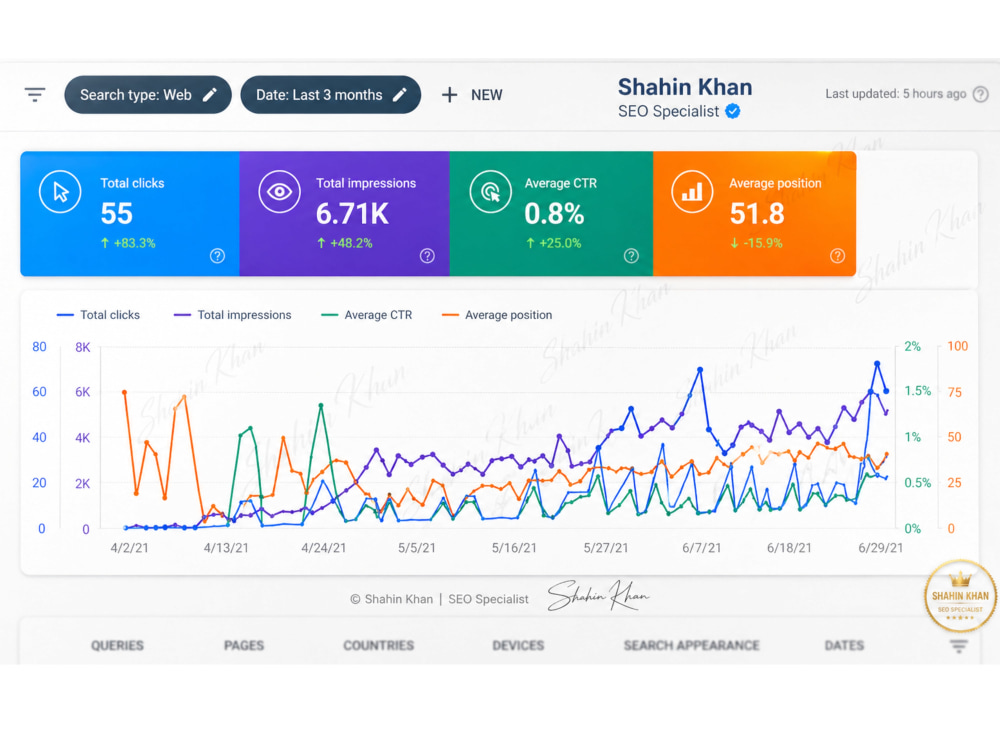The image size is (1000, 750).
Task: Click the table filter icon beside DATES tab
Action: (x=959, y=646)
